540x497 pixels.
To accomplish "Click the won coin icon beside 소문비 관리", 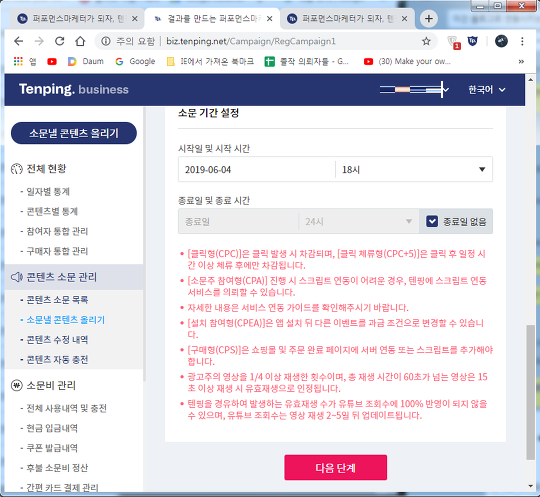I will [x=17, y=385].
